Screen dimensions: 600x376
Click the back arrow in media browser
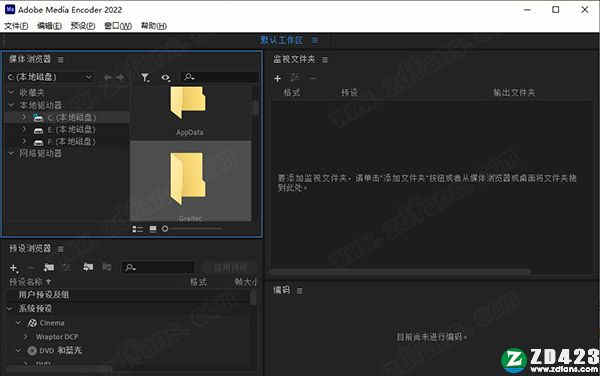pyautogui.click(x=108, y=78)
